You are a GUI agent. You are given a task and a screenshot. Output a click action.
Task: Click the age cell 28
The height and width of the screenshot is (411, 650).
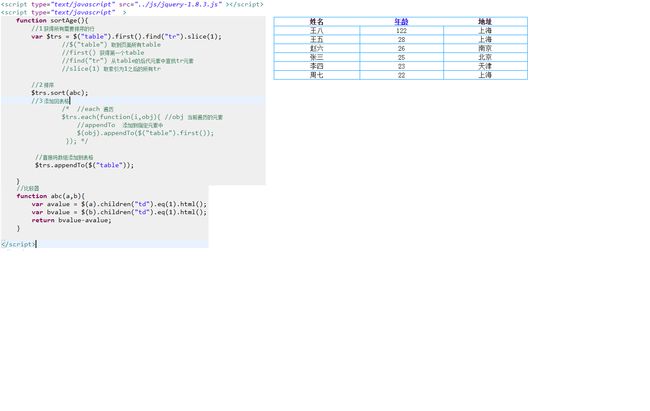(401, 39)
